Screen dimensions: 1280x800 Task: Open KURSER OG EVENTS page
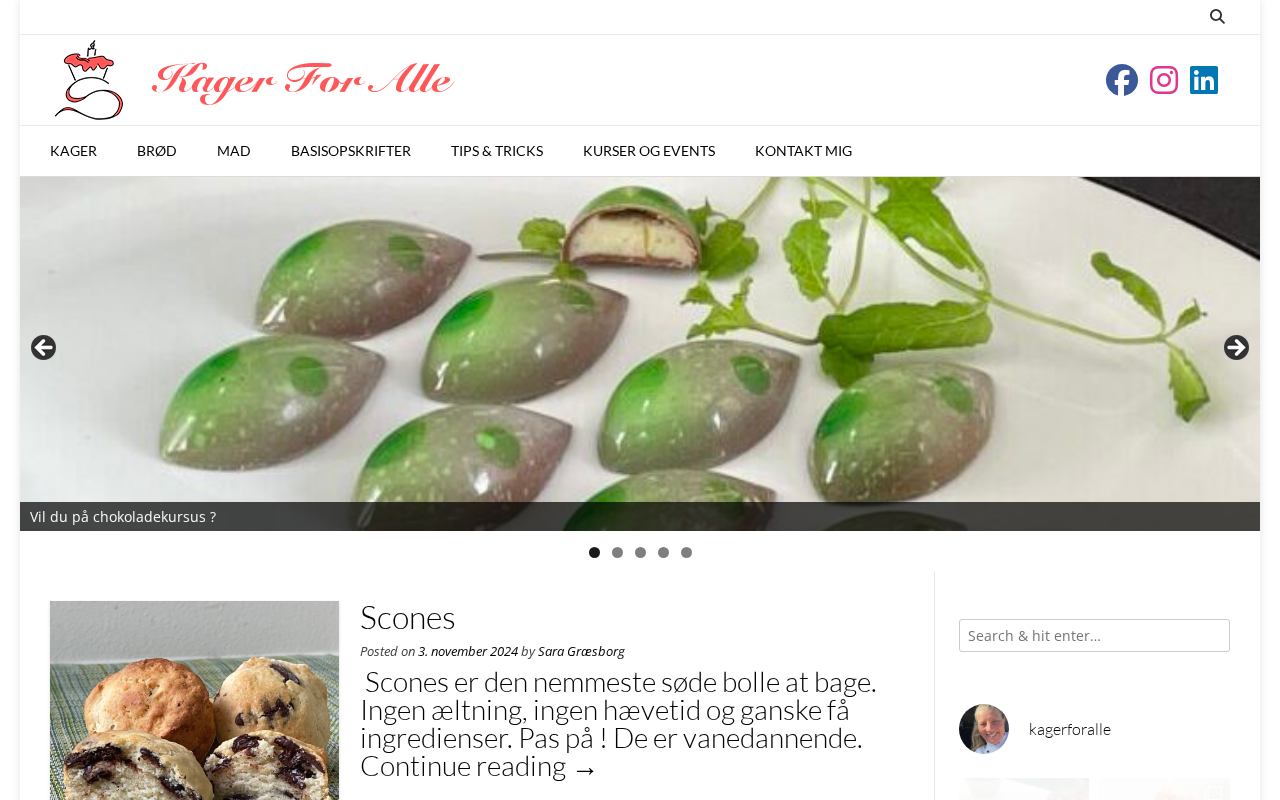coord(649,151)
